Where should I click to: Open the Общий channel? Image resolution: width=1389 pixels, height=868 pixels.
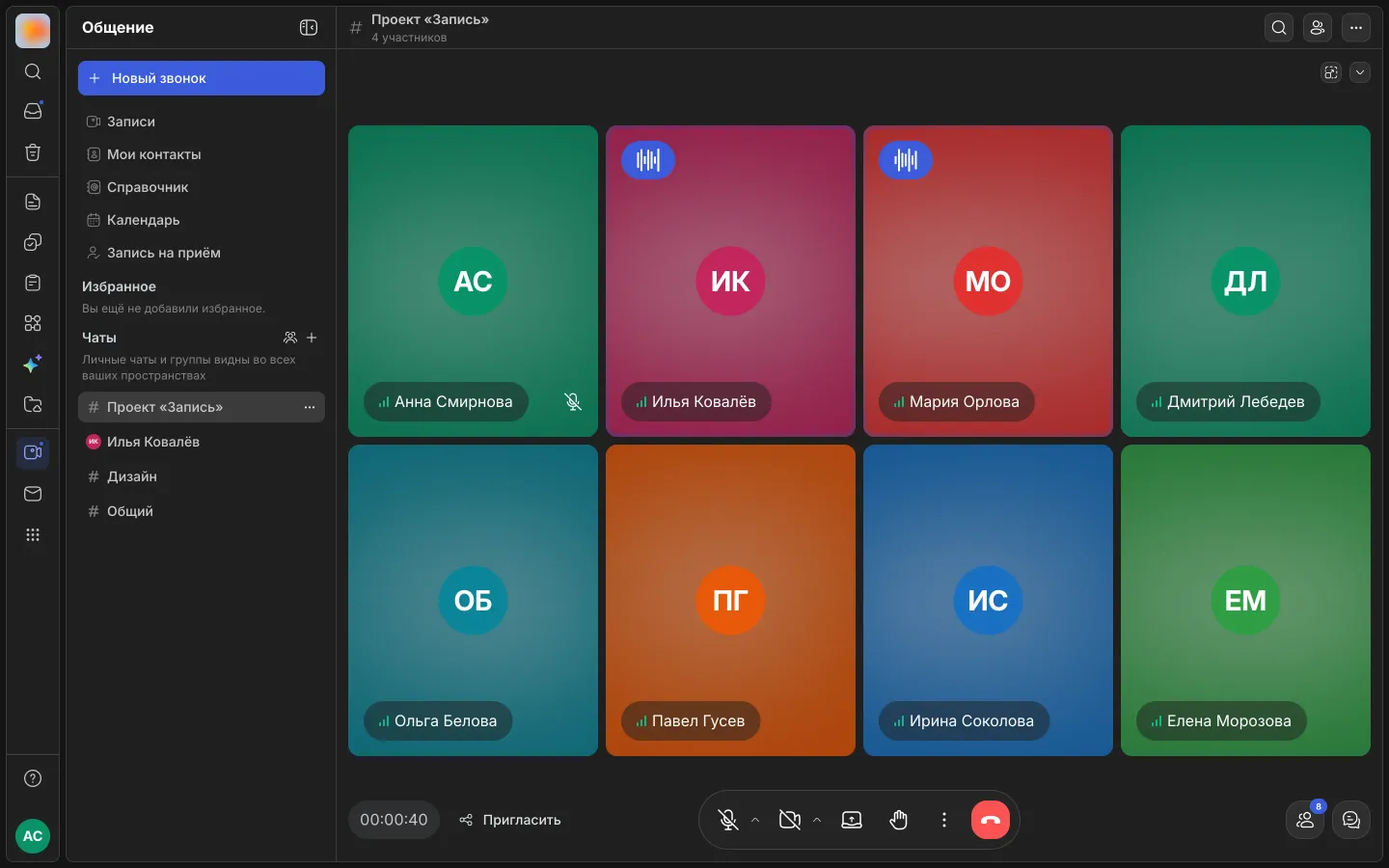(201, 511)
